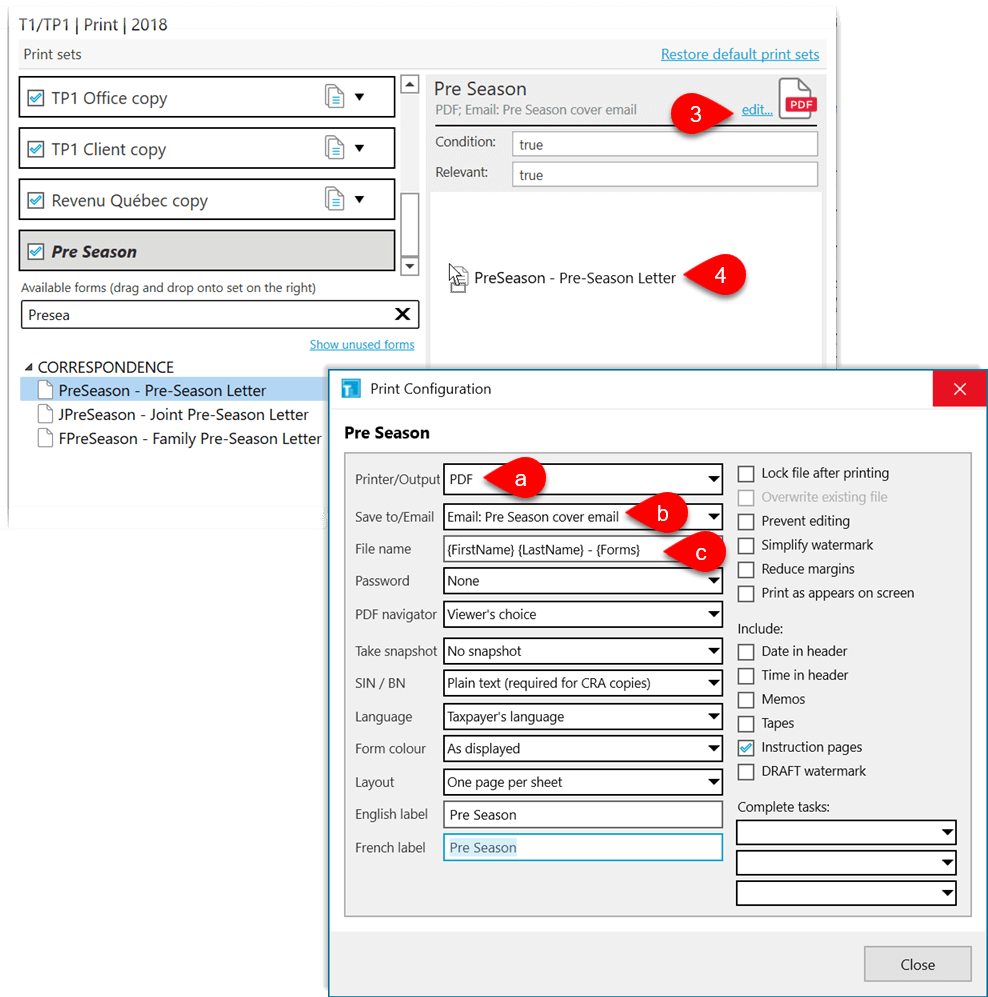This screenshot has height=997, width=988.
Task: Click the file icon beside PreSeason - Pre-Season Letter
Action: (x=43, y=390)
